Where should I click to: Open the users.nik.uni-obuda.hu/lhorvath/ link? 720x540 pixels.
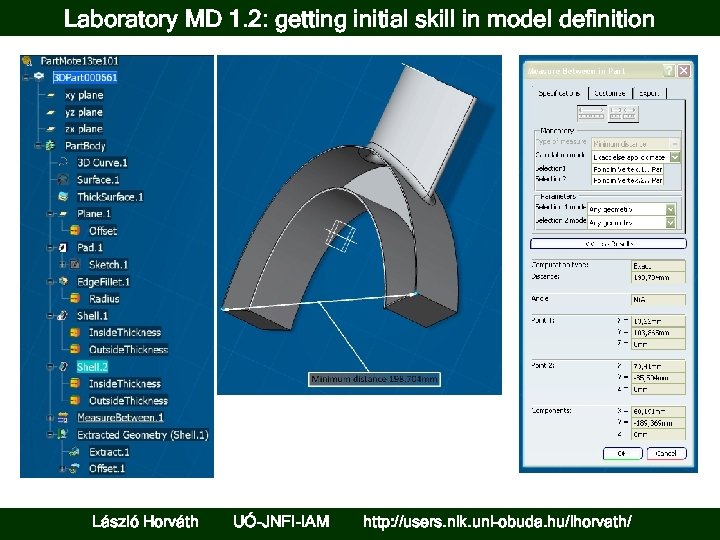click(x=497, y=522)
